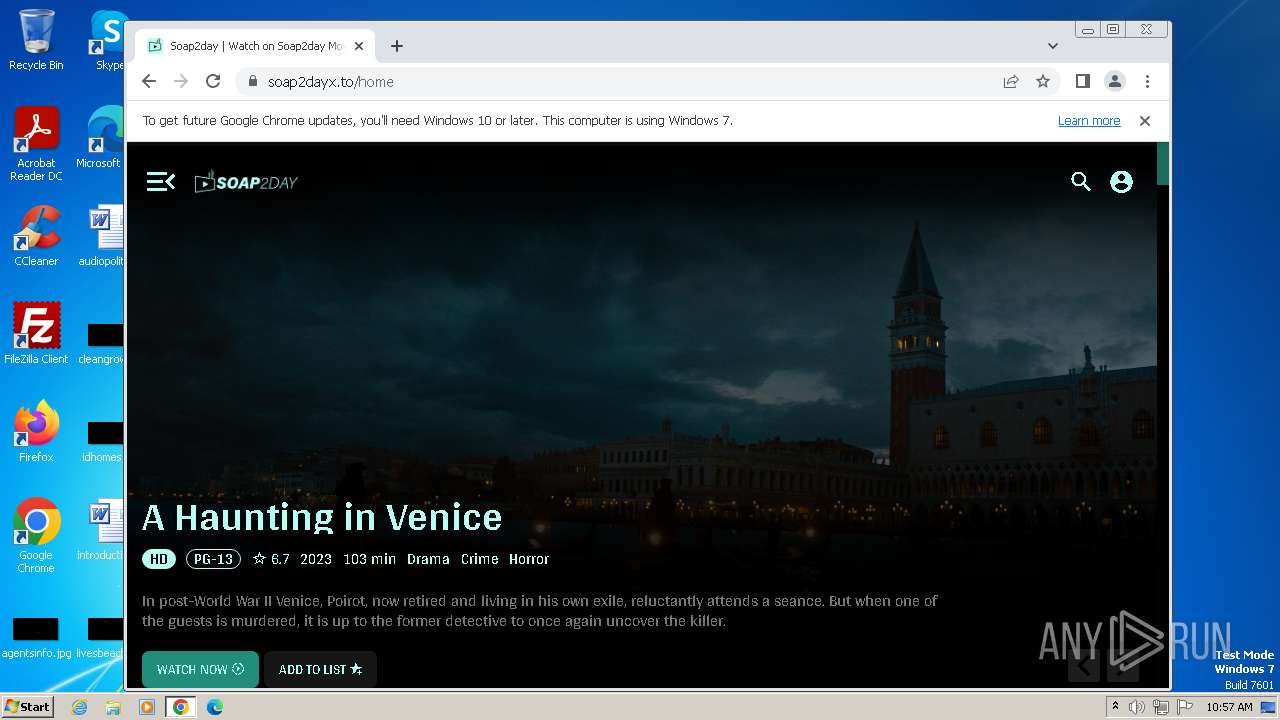Toggle Chrome side panel icon
The height and width of the screenshot is (720, 1280).
point(1083,82)
